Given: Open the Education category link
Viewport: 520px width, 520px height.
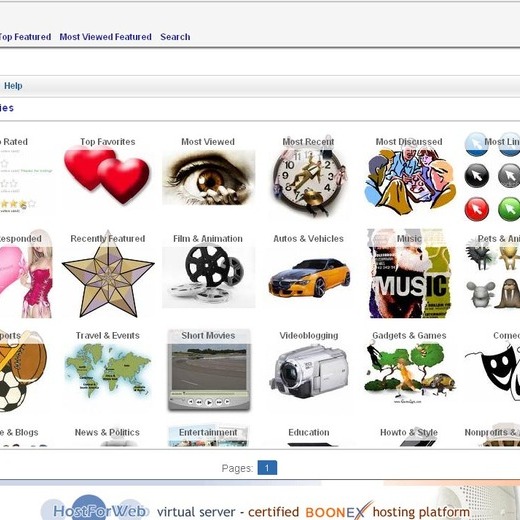Looking at the screenshot, I should pyautogui.click(x=309, y=432).
